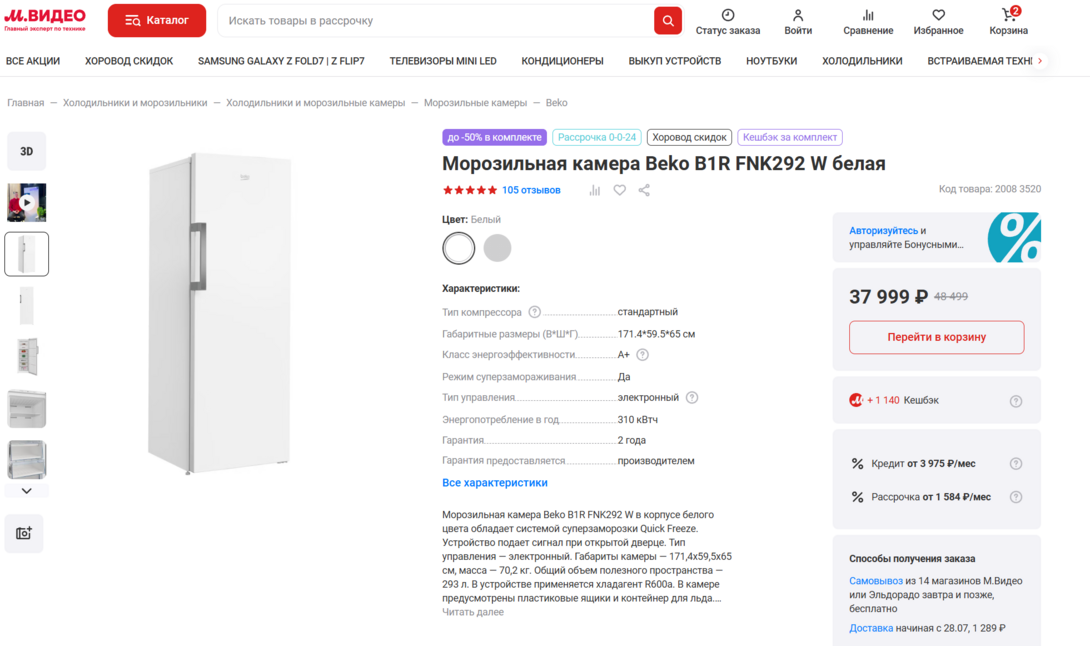Open help icon for Кешбэк
1090x646 pixels.
(1016, 401)
